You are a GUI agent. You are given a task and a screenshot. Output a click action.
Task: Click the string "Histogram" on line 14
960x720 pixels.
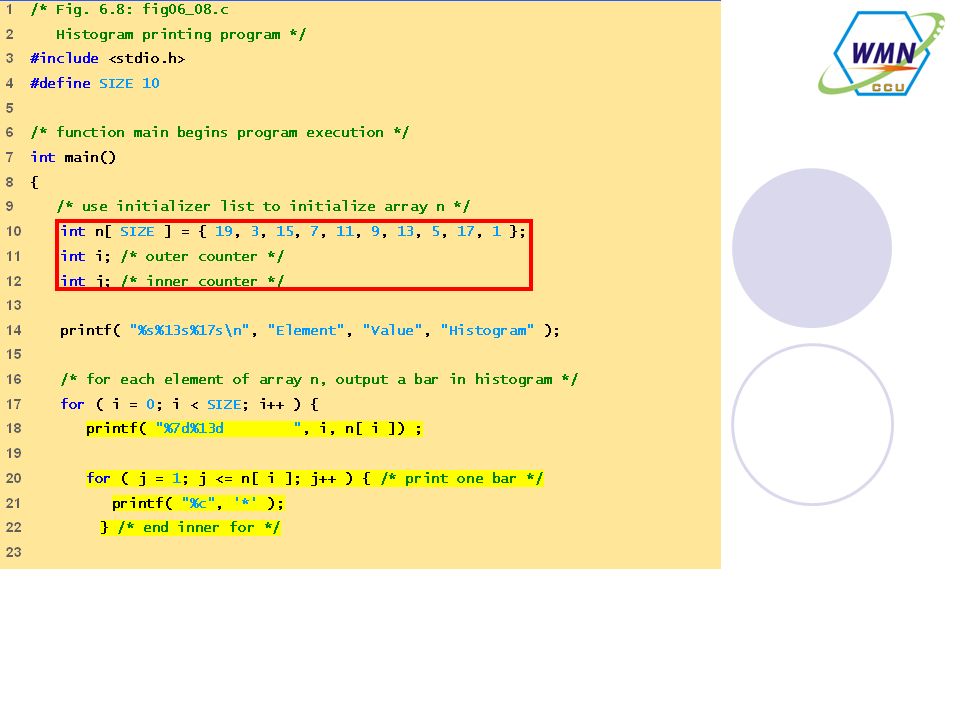click(x=487, y=331)
